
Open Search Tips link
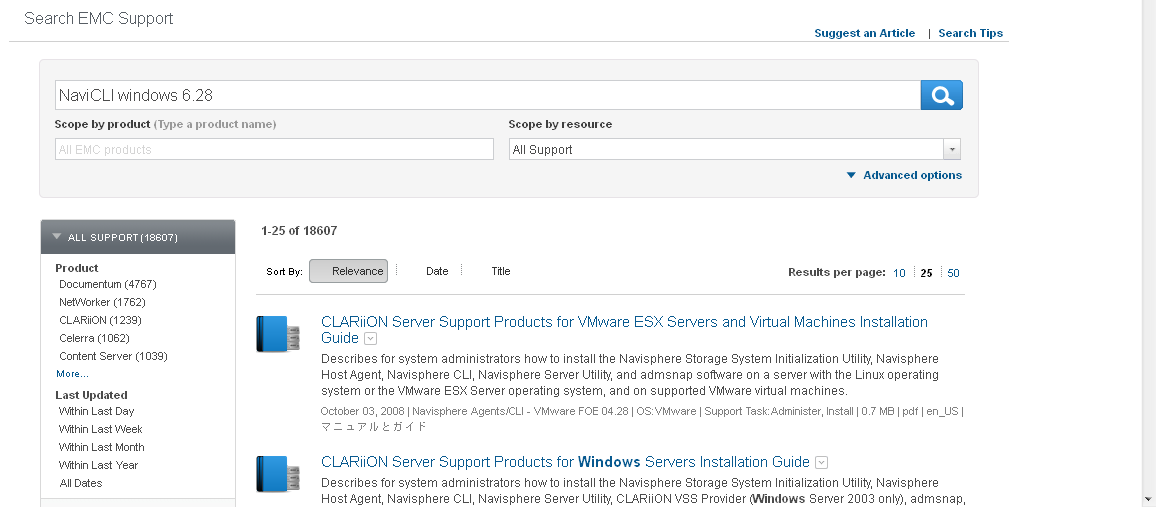(970, 33)
